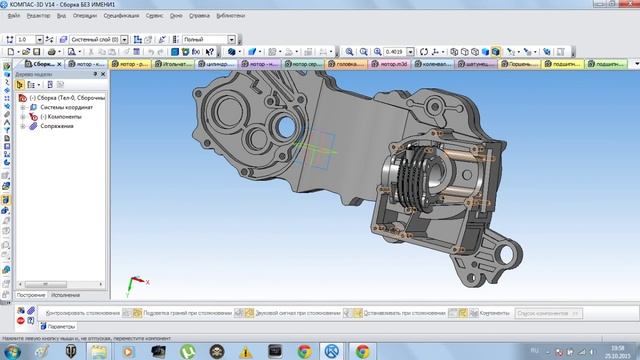Open the Variables f(x) icon
The image size is (640, 360).
pos(196,52)
